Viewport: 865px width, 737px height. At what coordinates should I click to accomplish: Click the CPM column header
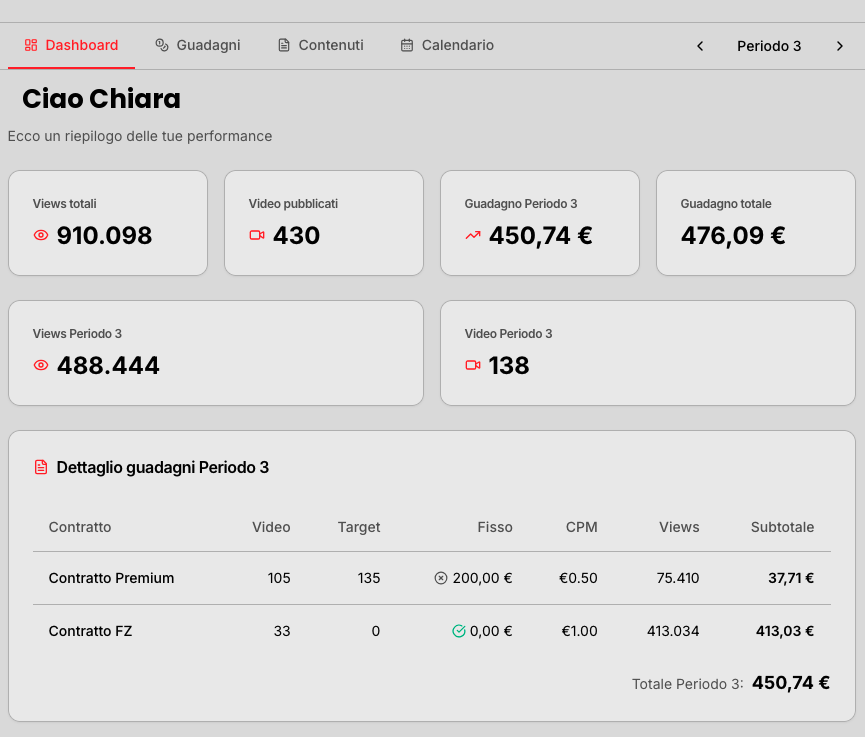click(x=581, y=527)
